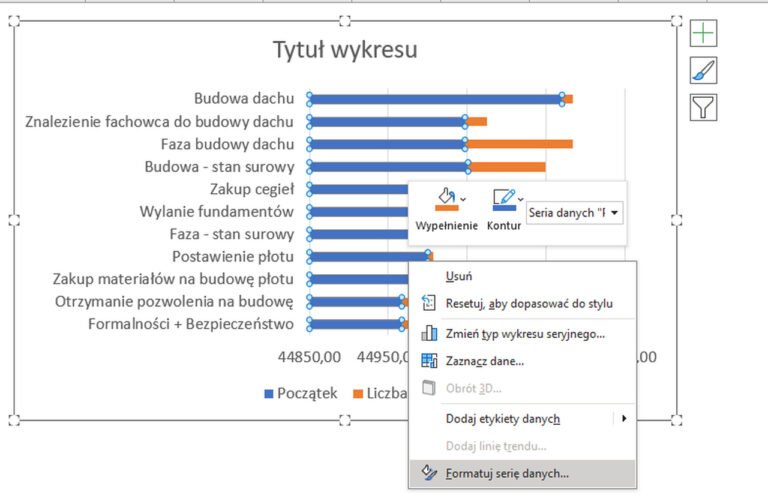Click the Zaznacz dane table icon
This screenshot has width=768, height=495.
click(429, 361)
